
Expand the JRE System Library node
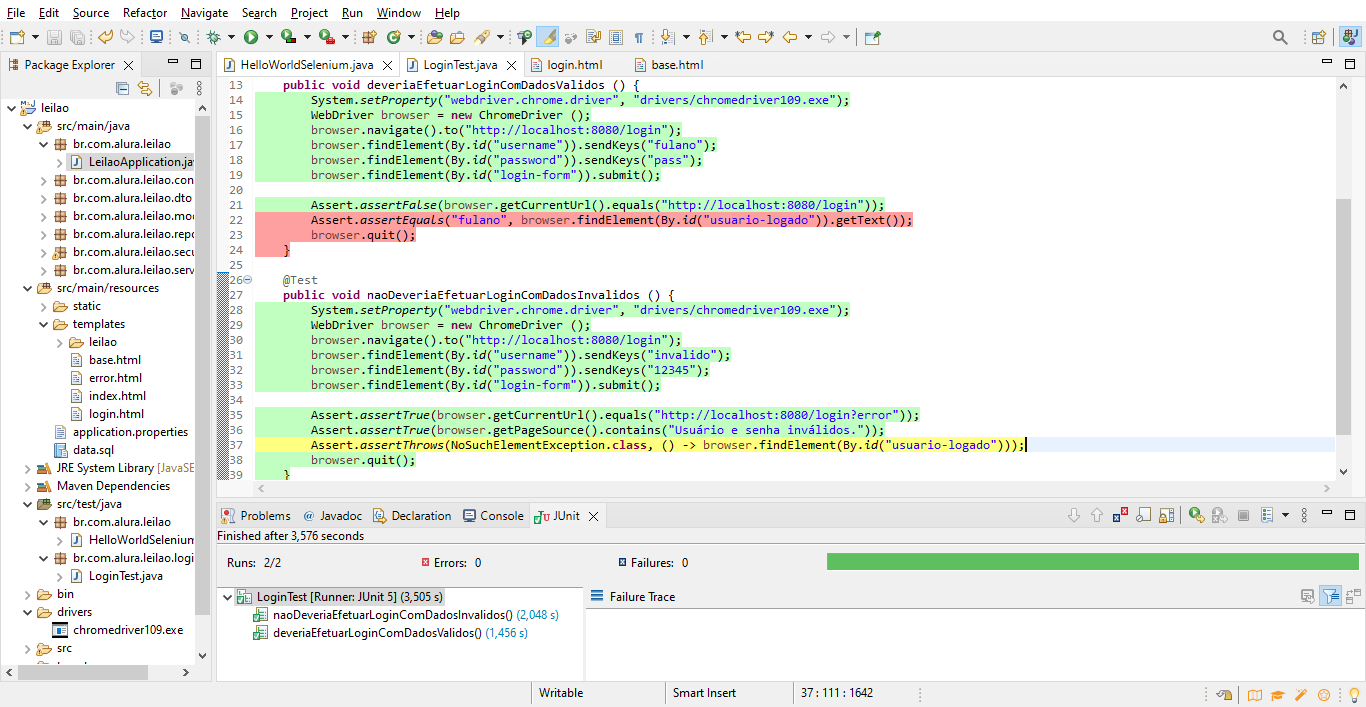click(x=28, y=468)
